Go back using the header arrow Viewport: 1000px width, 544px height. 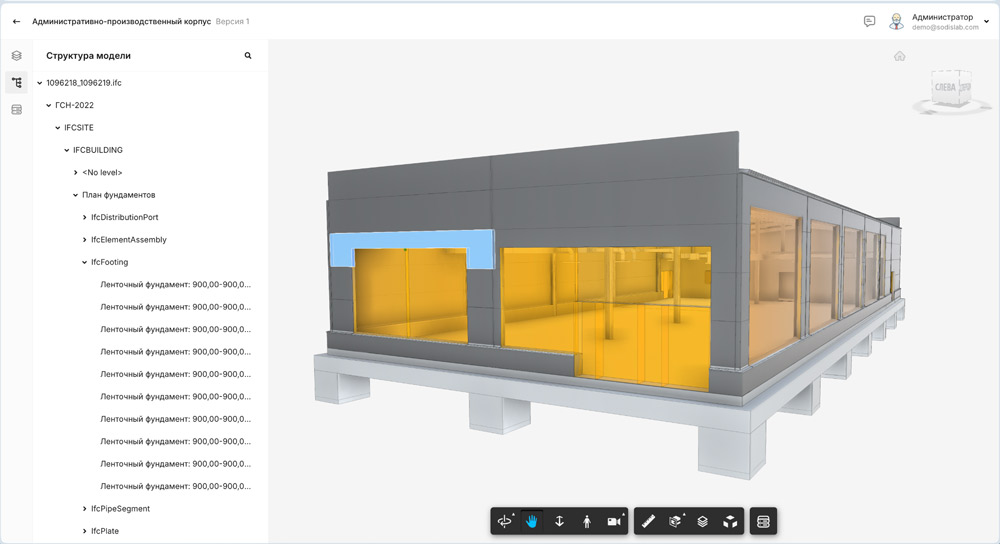tap(17, 21)
